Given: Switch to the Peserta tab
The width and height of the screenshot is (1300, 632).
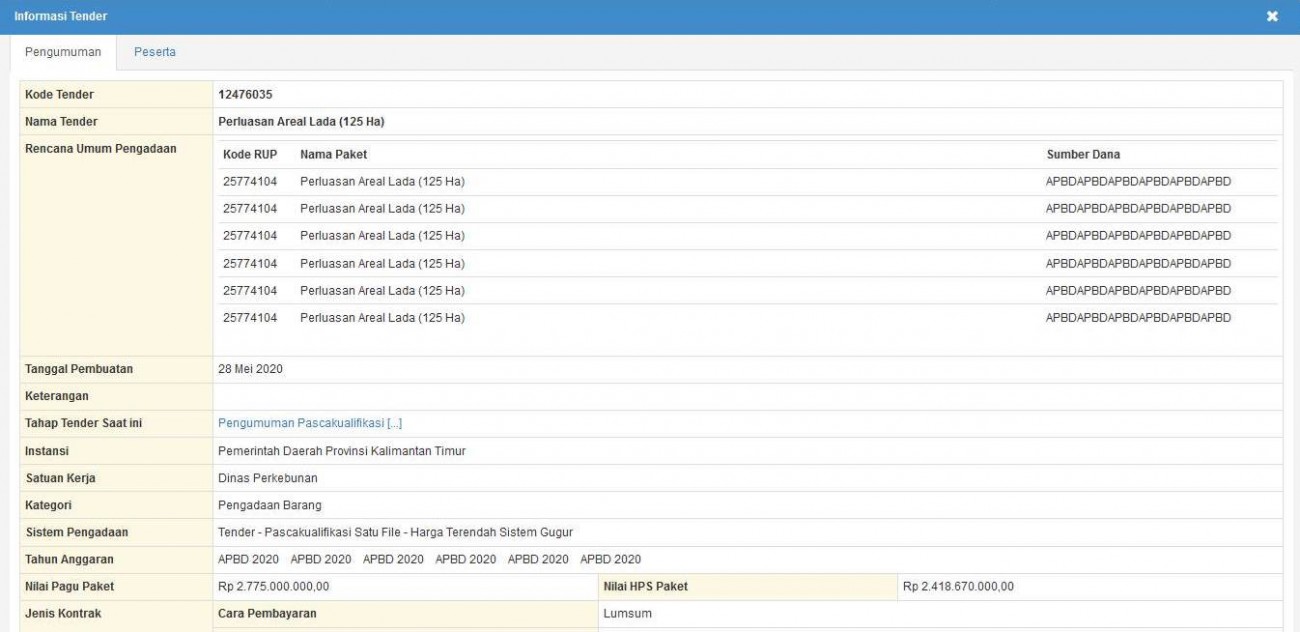Looking at the screenshot, I should pos(155,52).
